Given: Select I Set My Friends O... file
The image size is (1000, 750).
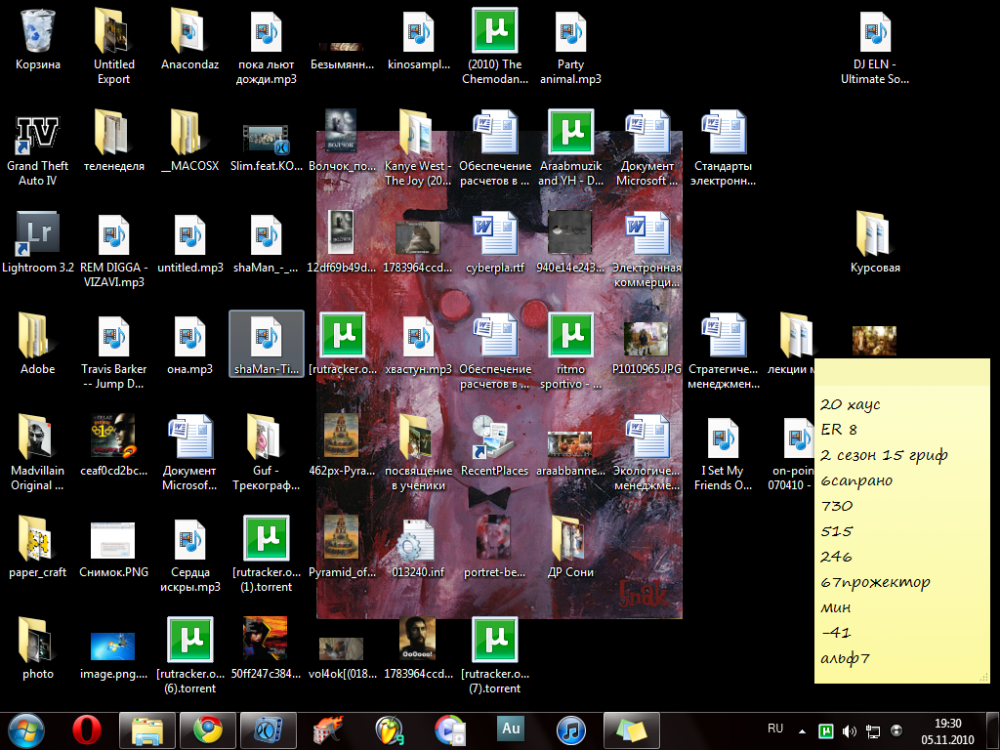Looking at the screenshot, I should click(723, 453).
